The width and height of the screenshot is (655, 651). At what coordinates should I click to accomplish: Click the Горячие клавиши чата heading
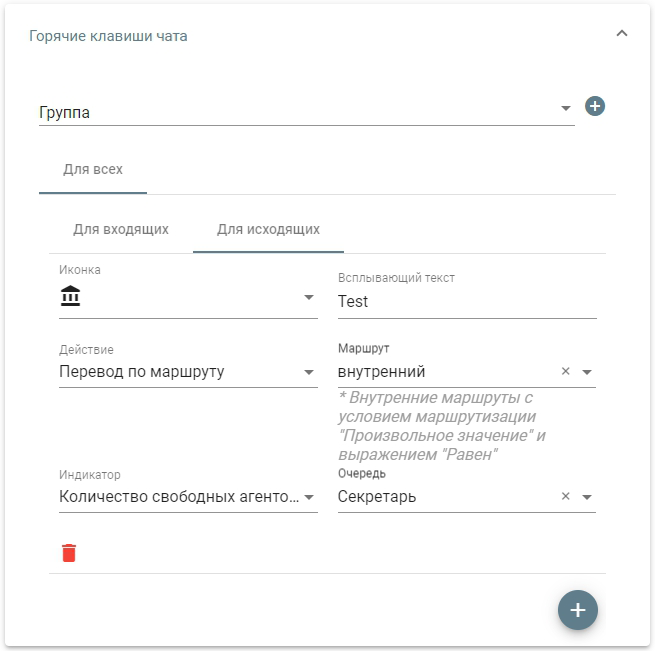coord(108,36)
